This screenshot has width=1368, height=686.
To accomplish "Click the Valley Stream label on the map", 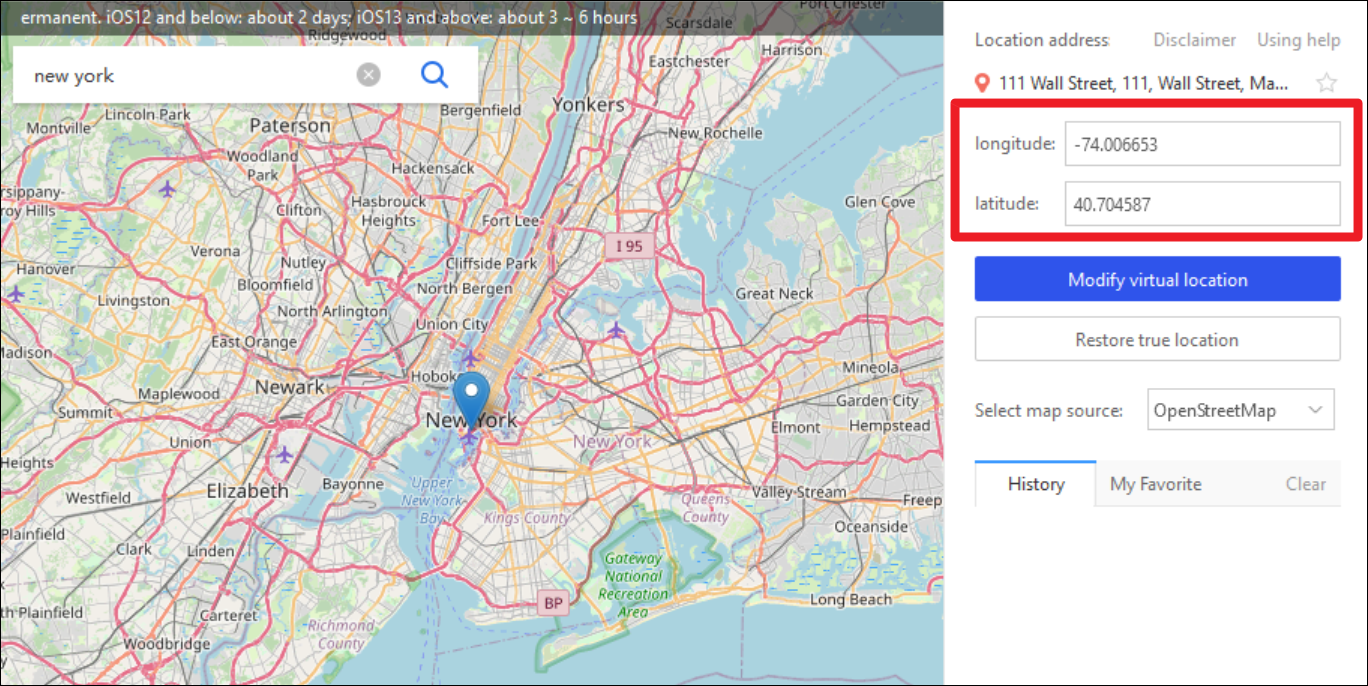I will click(x=799, y=492).
